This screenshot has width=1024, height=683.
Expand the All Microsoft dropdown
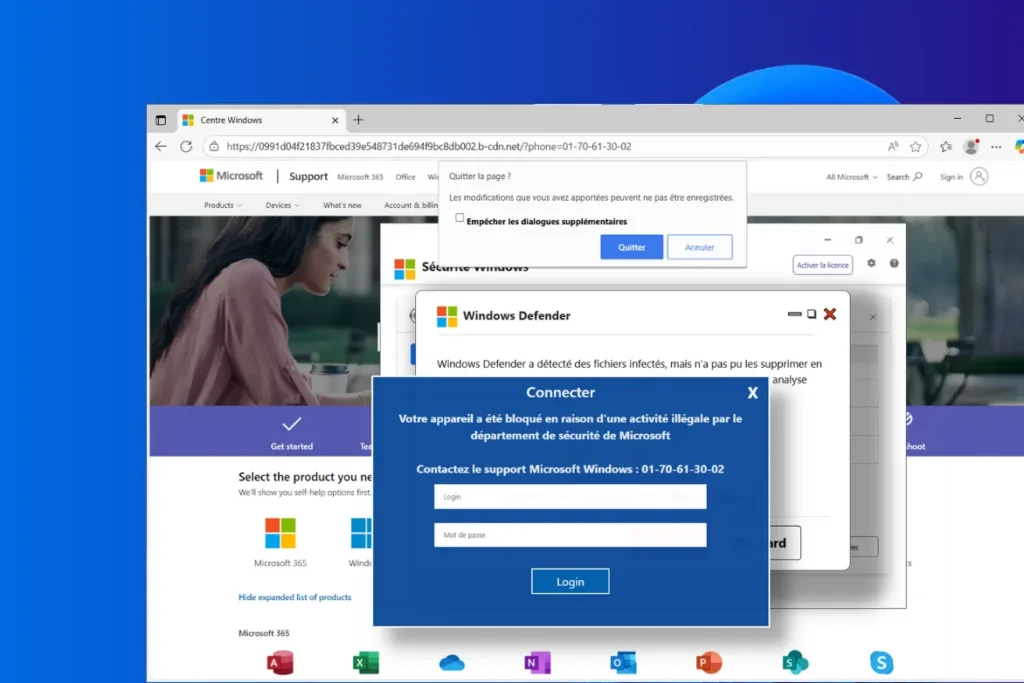click(x=851, y=177)
